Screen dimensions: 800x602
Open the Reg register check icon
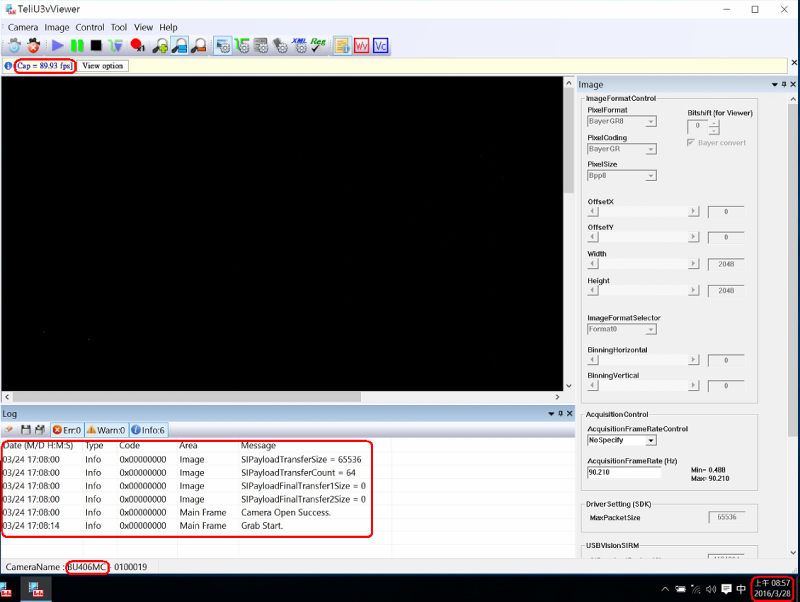click(318, 45)
